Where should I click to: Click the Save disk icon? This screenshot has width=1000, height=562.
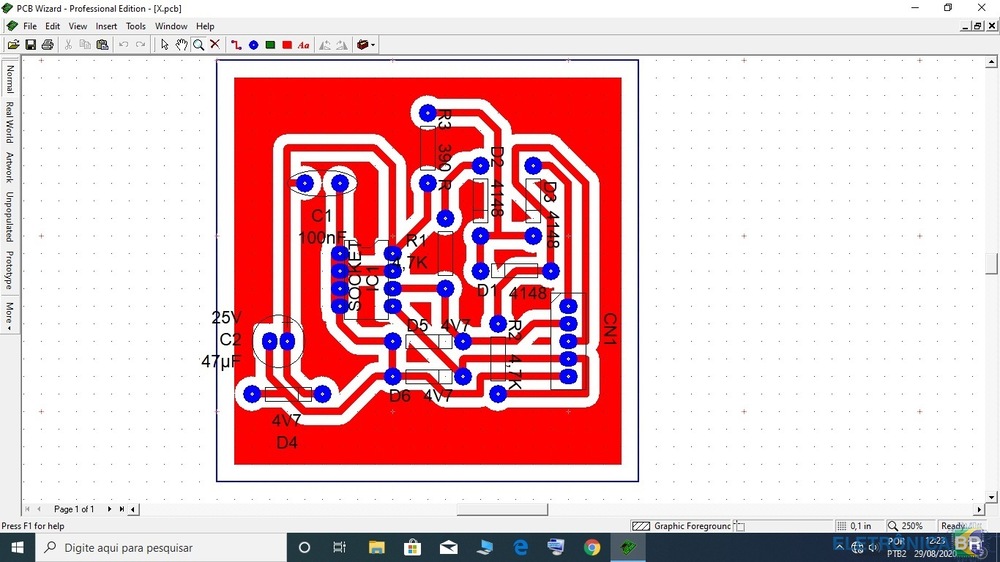[x=30, y=45]
